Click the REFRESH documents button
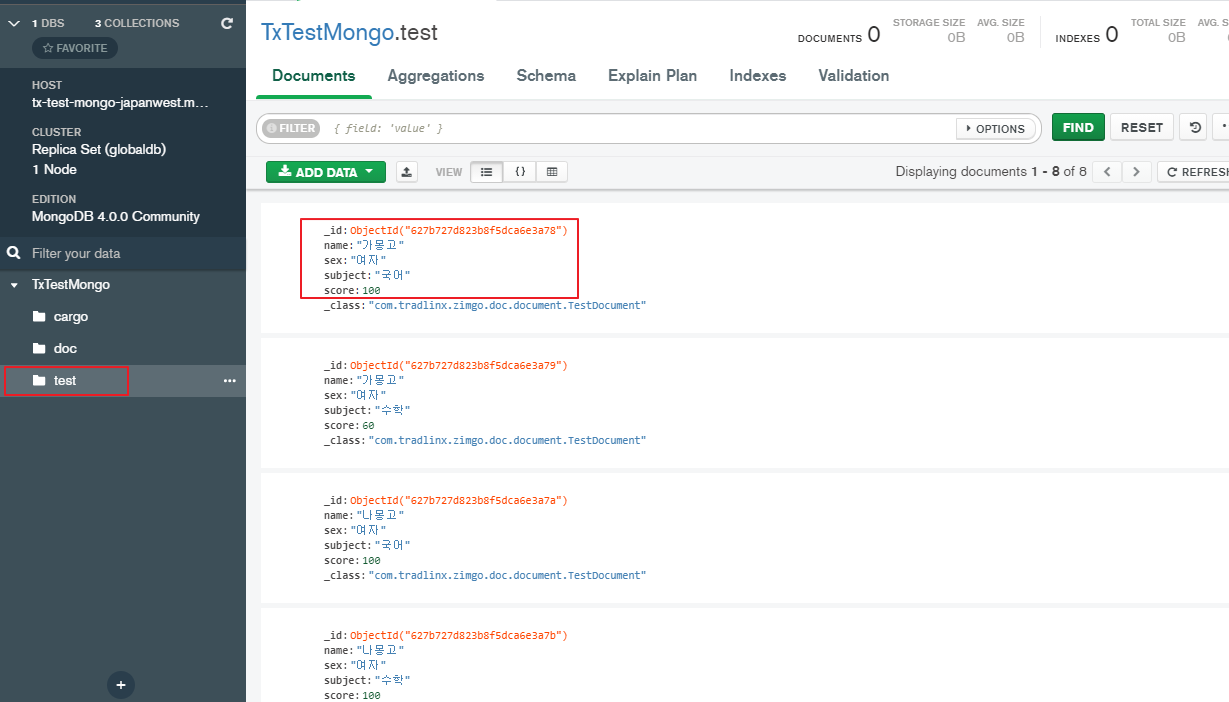The height and width of the screenshot is (702, 1229). click(x=1193, y=172)
